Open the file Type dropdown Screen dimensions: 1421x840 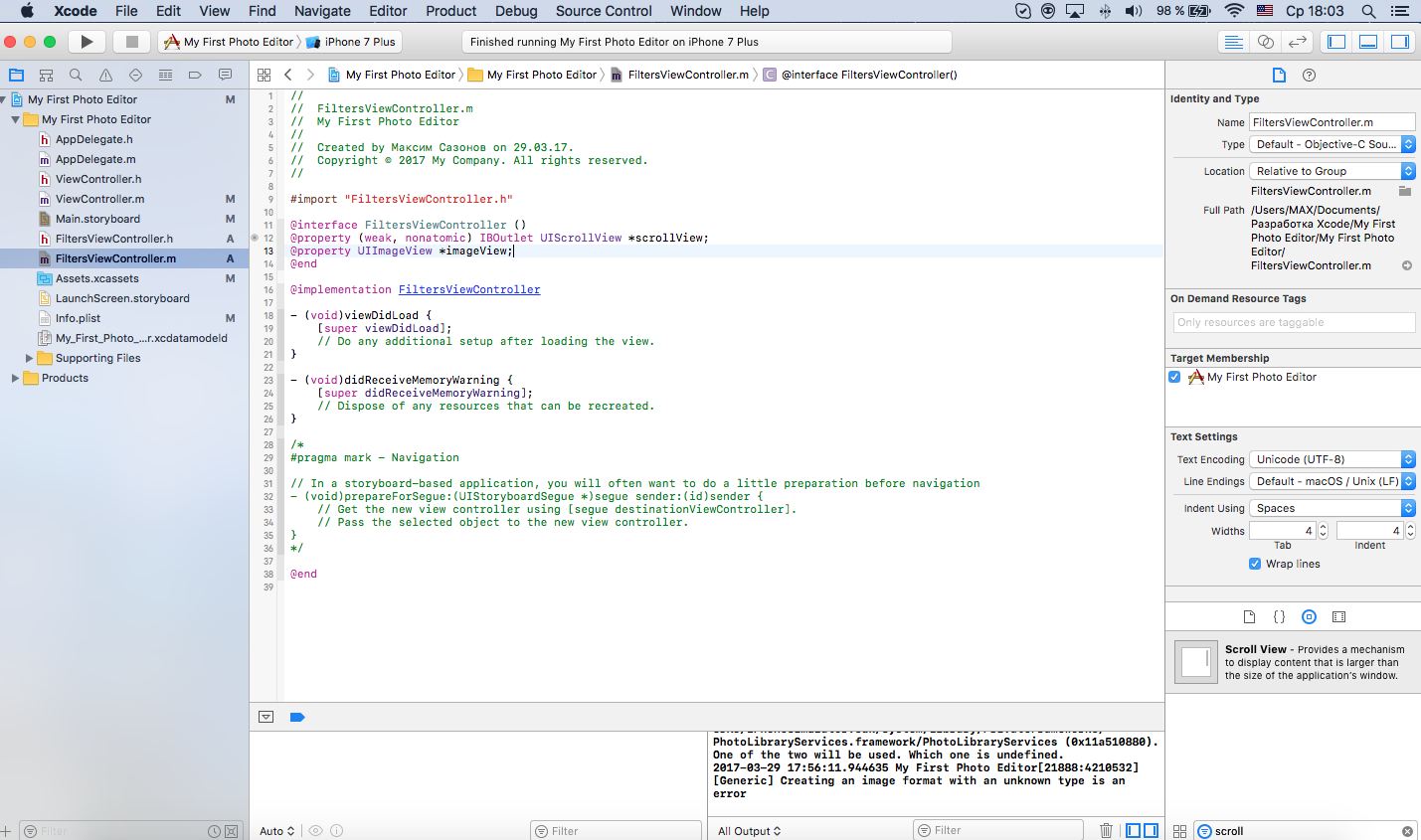[x=1332, y=144]
